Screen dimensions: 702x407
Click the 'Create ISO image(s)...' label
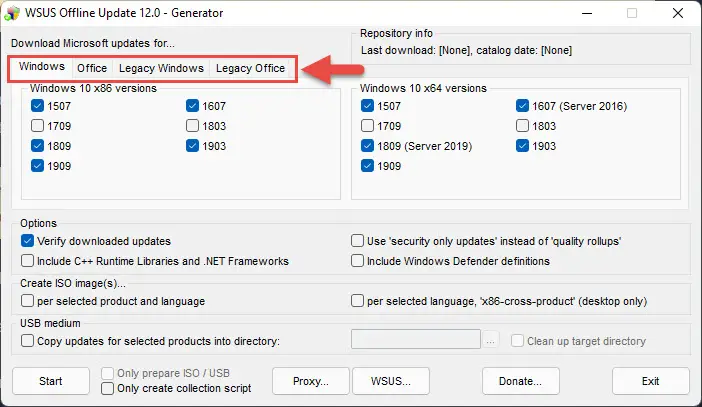point(73,283)
